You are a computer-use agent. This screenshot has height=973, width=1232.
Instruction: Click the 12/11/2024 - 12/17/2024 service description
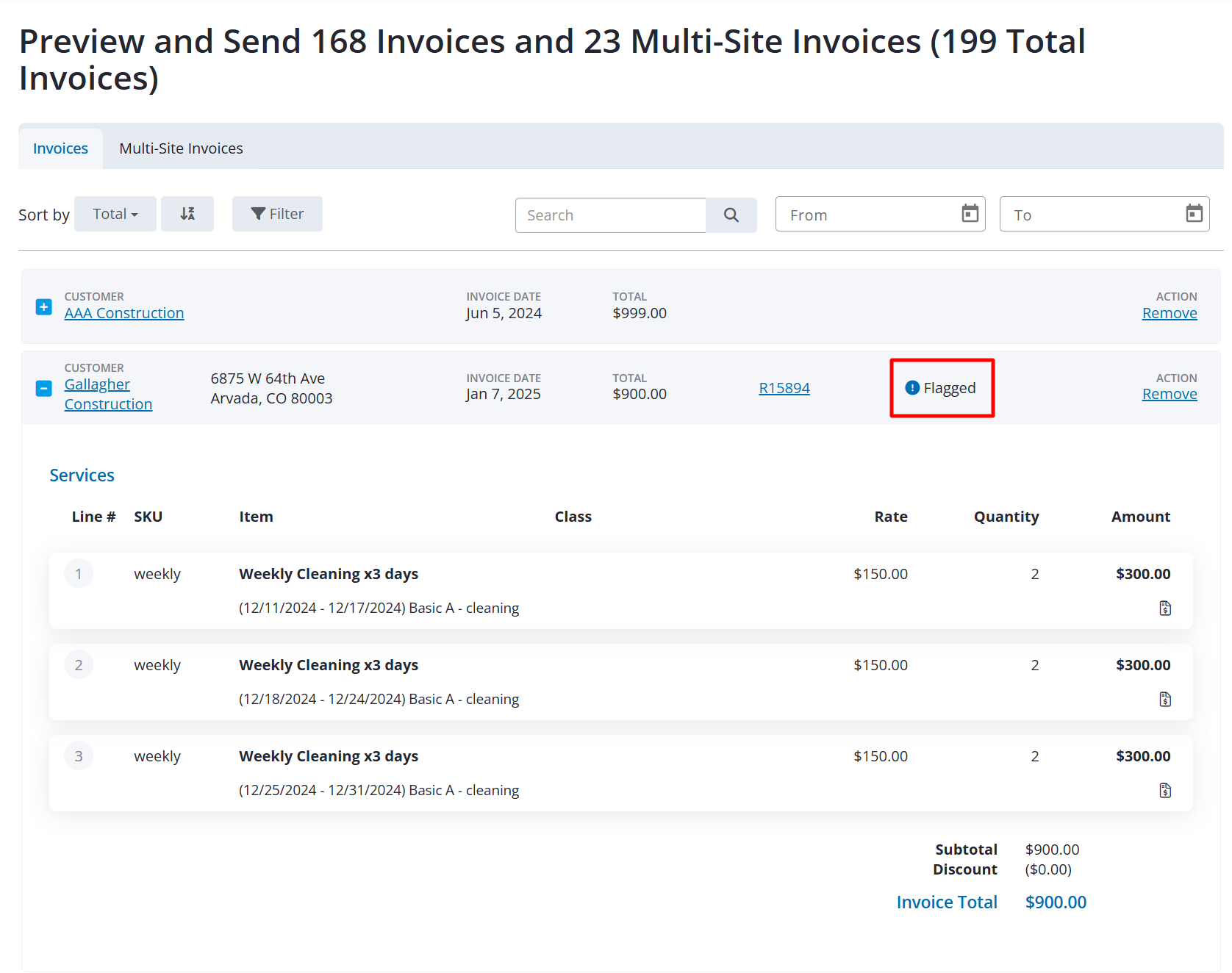pos(379,608)
